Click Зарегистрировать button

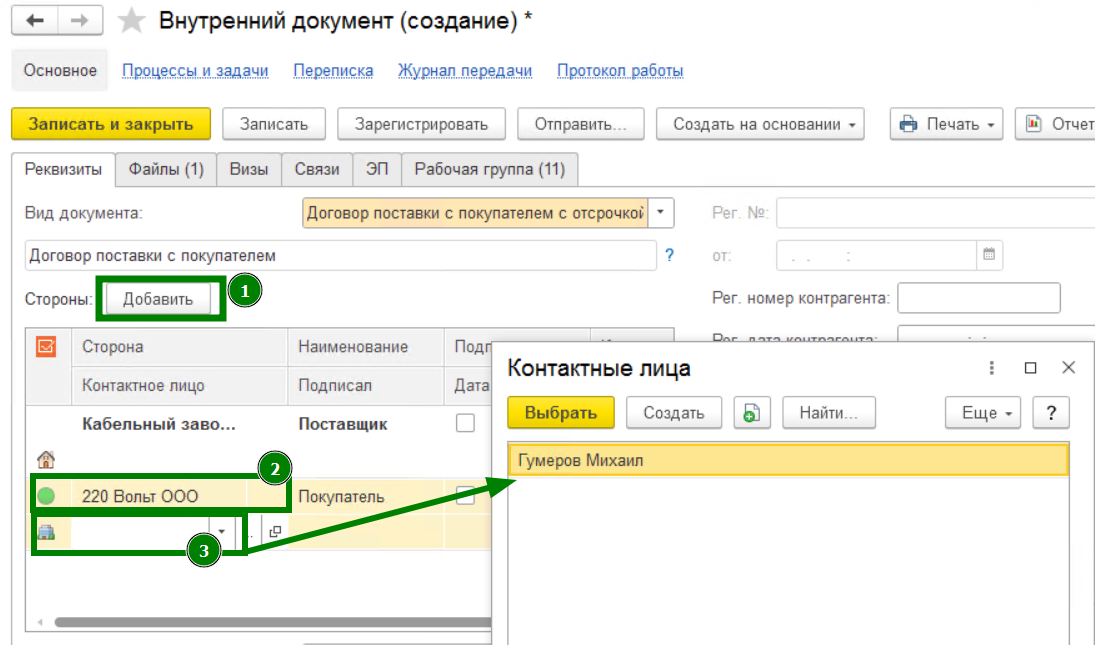[x=421, y=124]
